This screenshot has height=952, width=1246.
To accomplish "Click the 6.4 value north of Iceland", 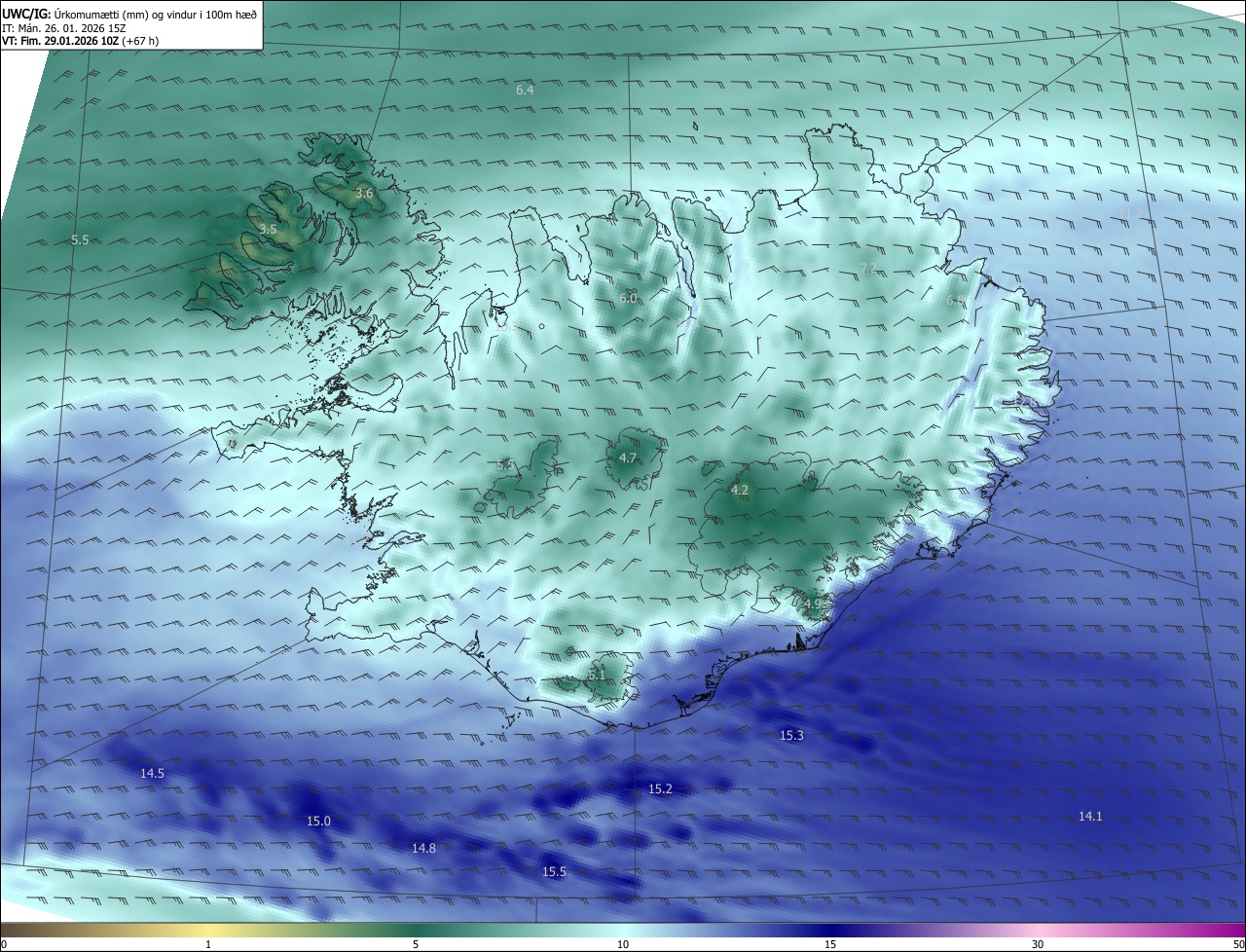I will (525, 90).
